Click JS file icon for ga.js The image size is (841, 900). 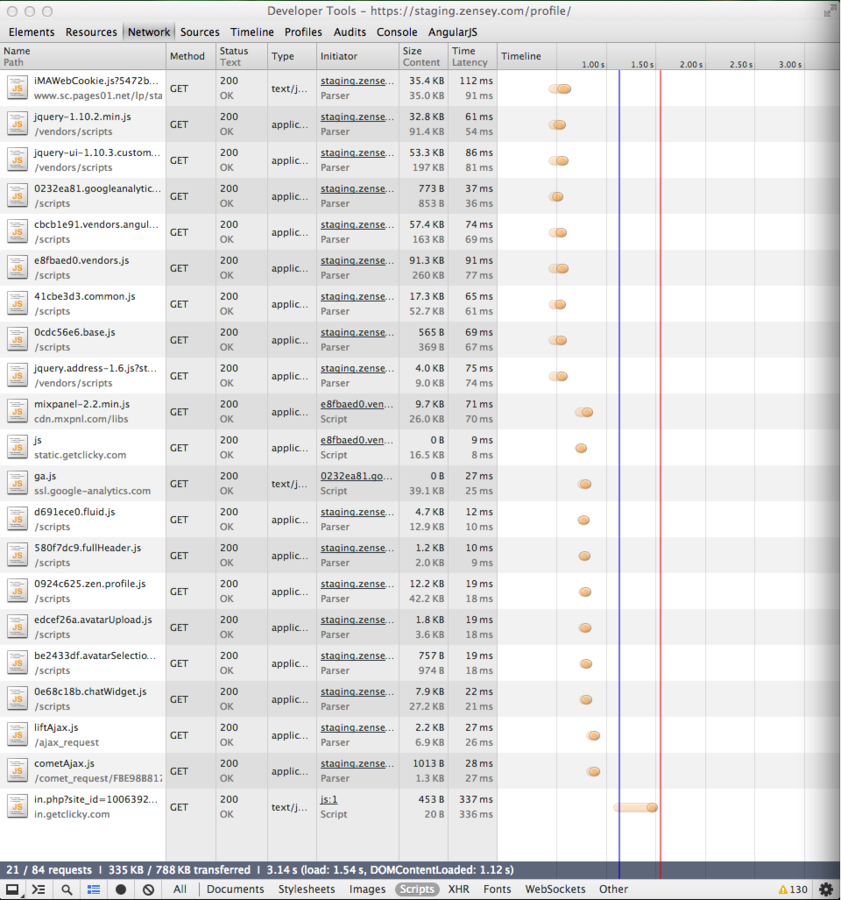click(x=17, y=483)
